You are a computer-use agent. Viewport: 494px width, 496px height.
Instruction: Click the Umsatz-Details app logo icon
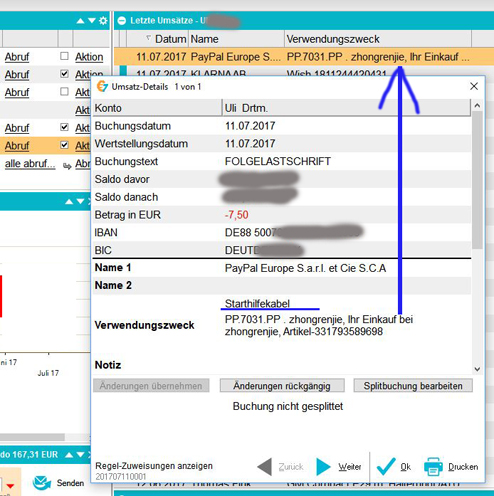[x=102, y=86]
